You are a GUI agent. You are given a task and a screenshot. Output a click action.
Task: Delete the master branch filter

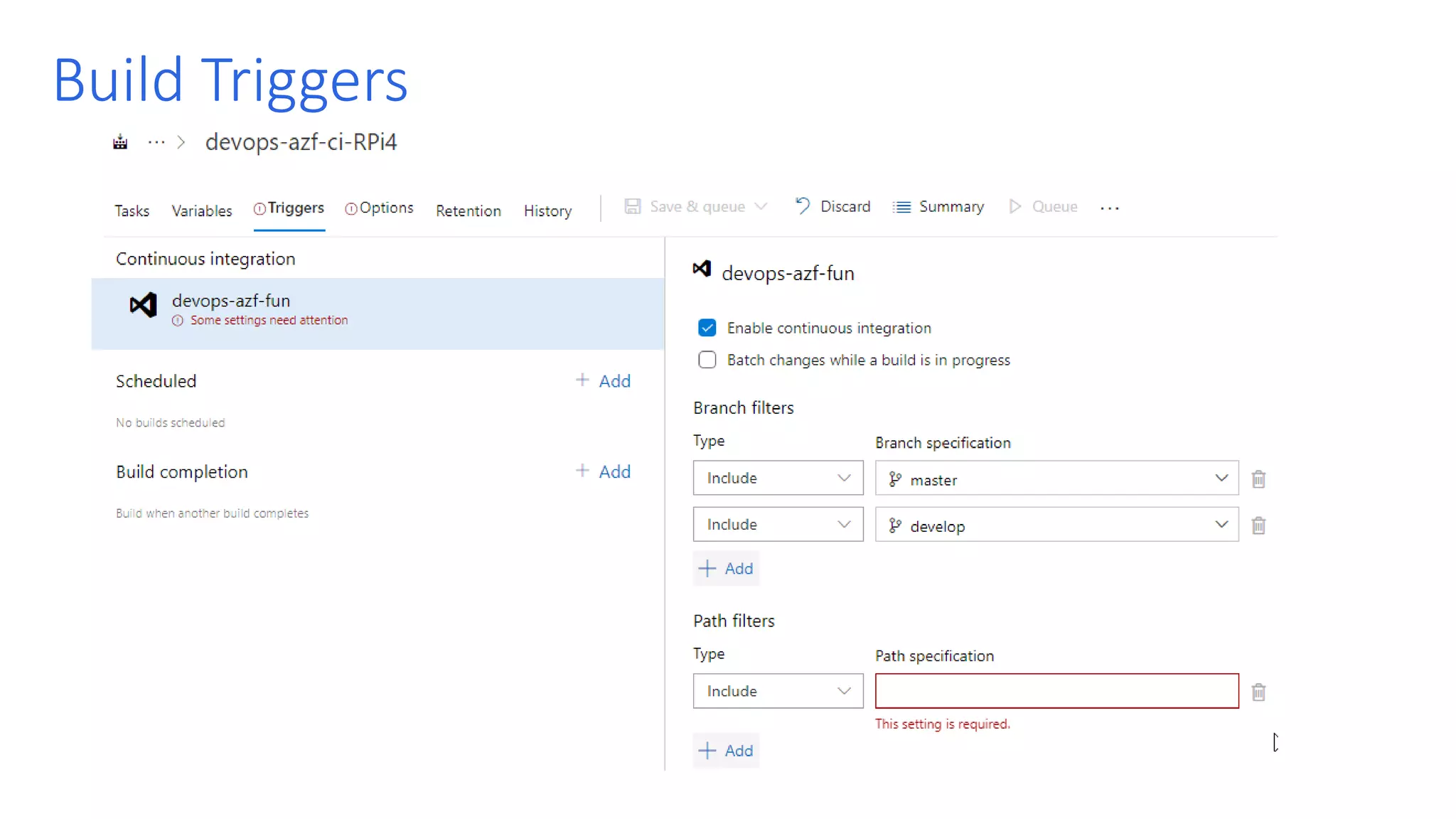(1258, 479)
